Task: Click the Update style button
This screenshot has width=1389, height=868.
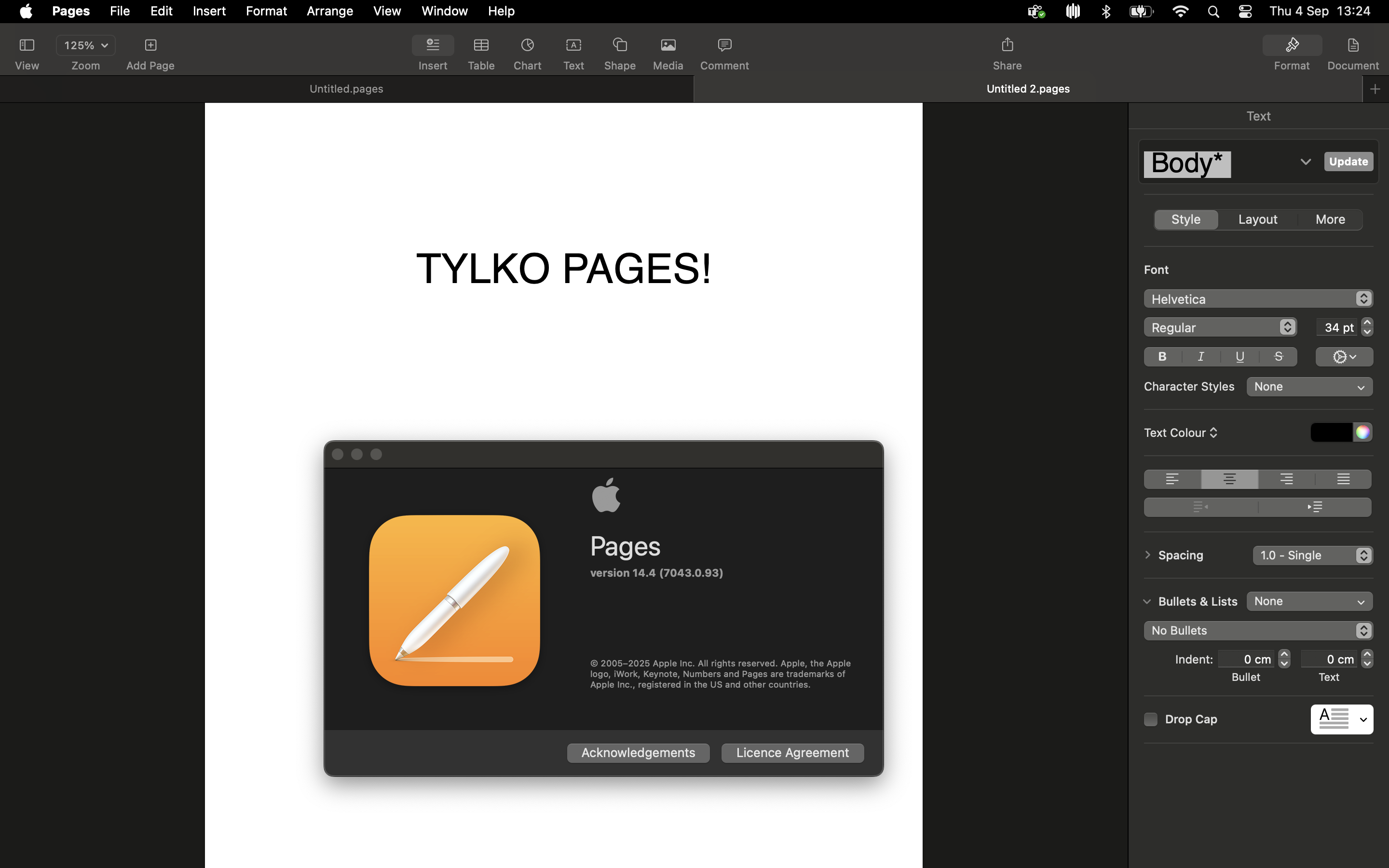Action: point(1348,162)
